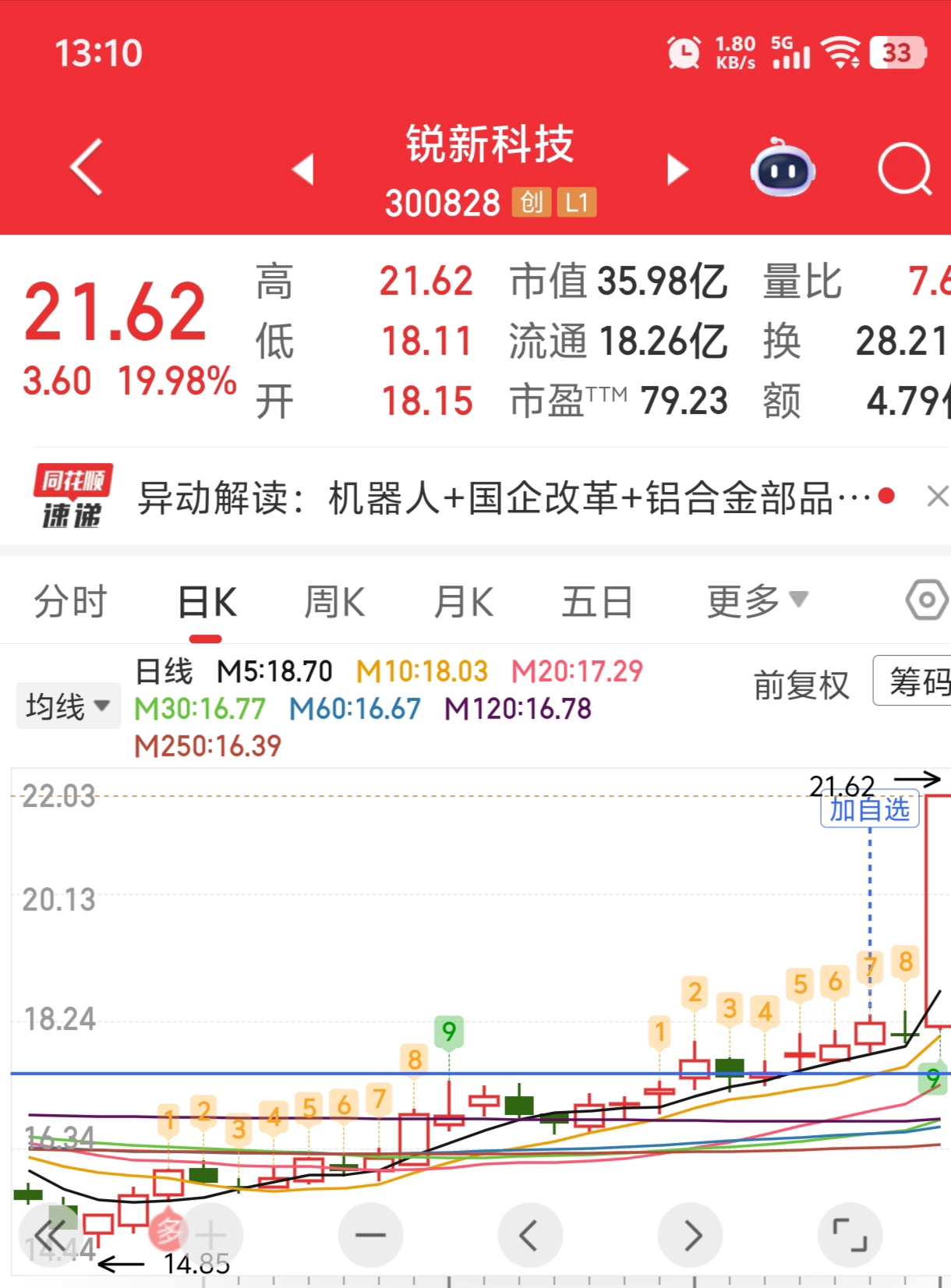Select the 月K tab
Image resolution: width=951 pixels, height=1288 pixels.
463,602
